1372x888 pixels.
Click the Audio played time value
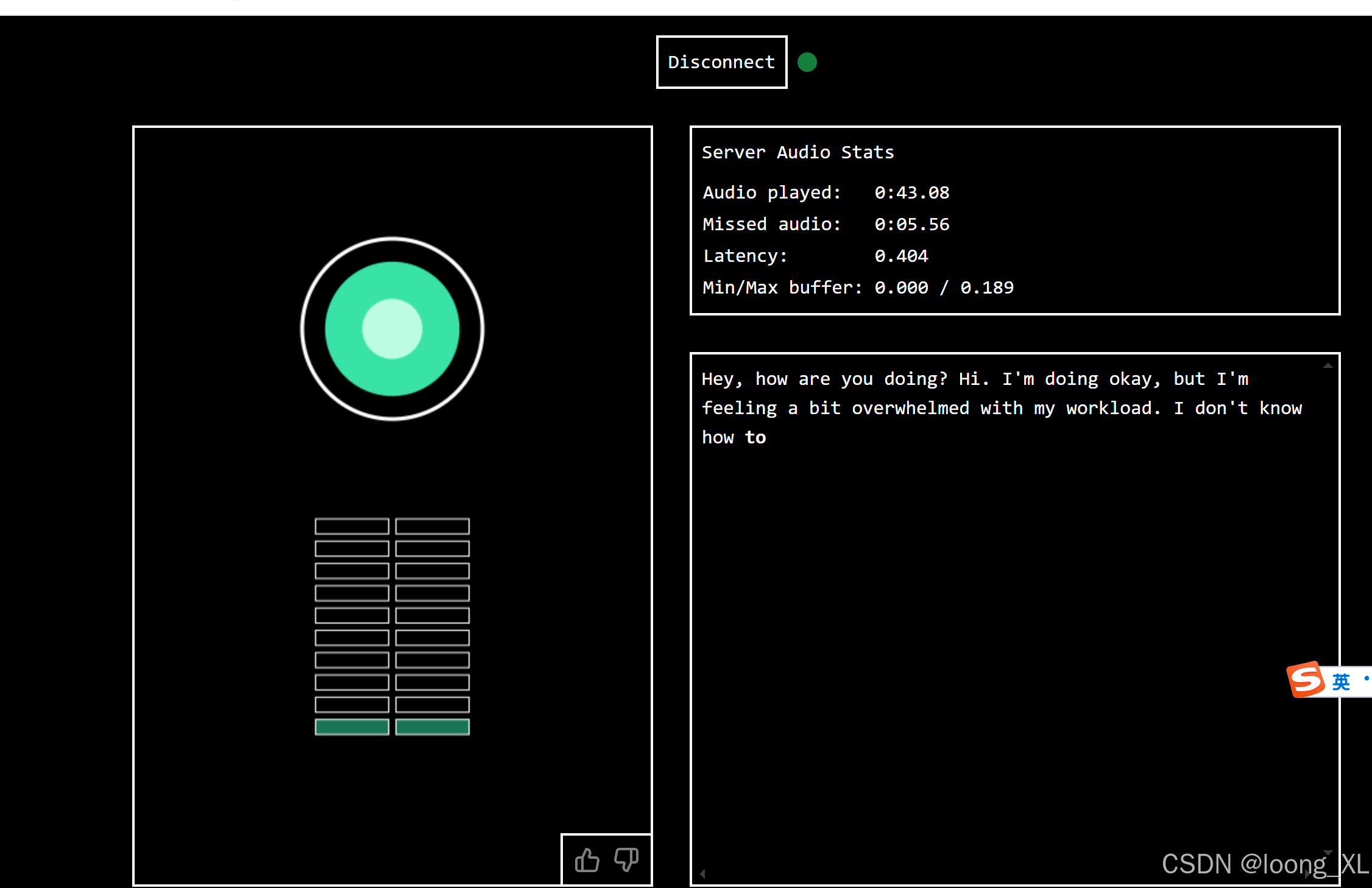[911, 192]
